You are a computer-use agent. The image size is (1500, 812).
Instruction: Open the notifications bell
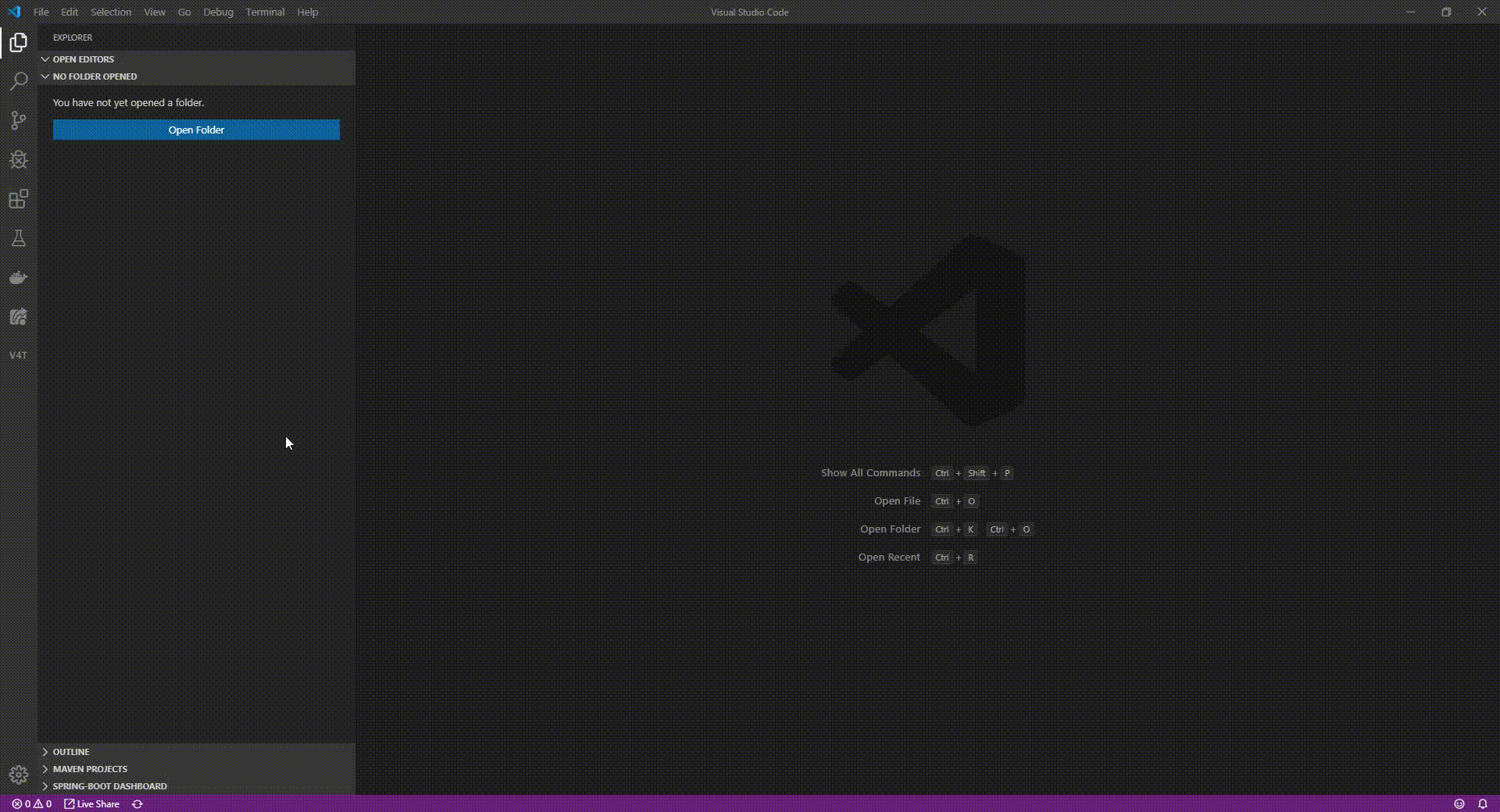pos(1482,803)
